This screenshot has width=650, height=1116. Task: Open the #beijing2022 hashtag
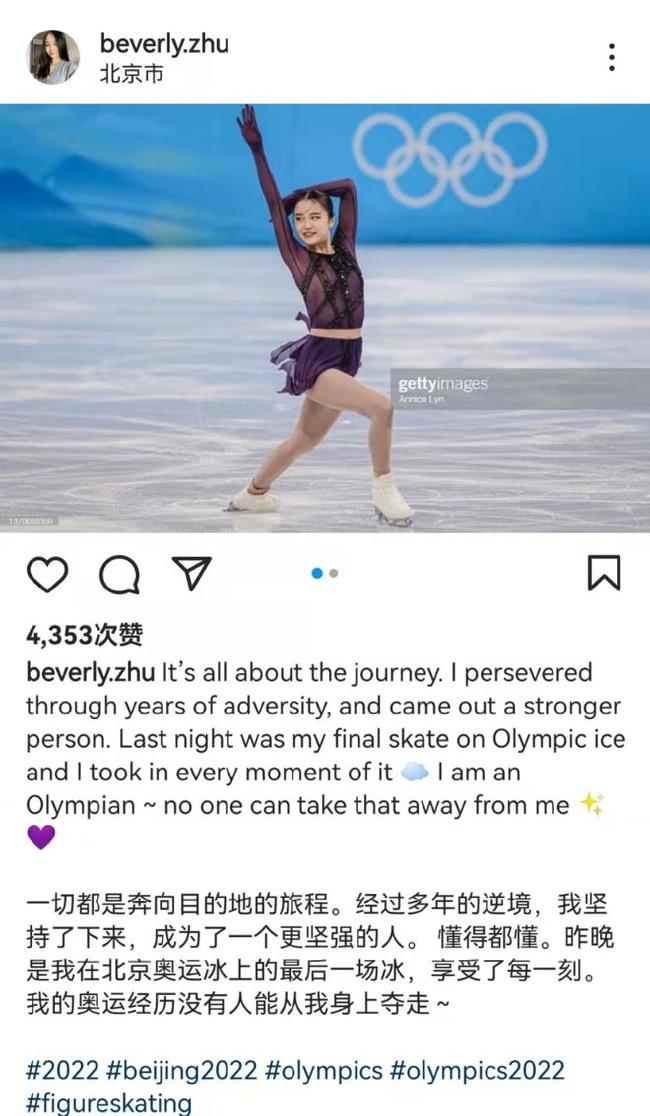click(x=182, y=1070)
